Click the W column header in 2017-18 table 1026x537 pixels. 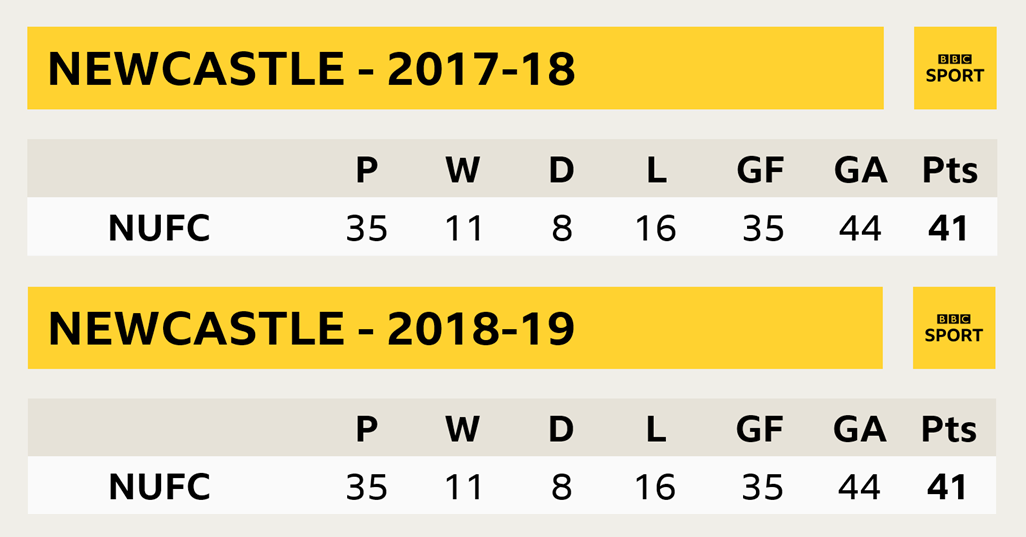(x=463, y=170)
